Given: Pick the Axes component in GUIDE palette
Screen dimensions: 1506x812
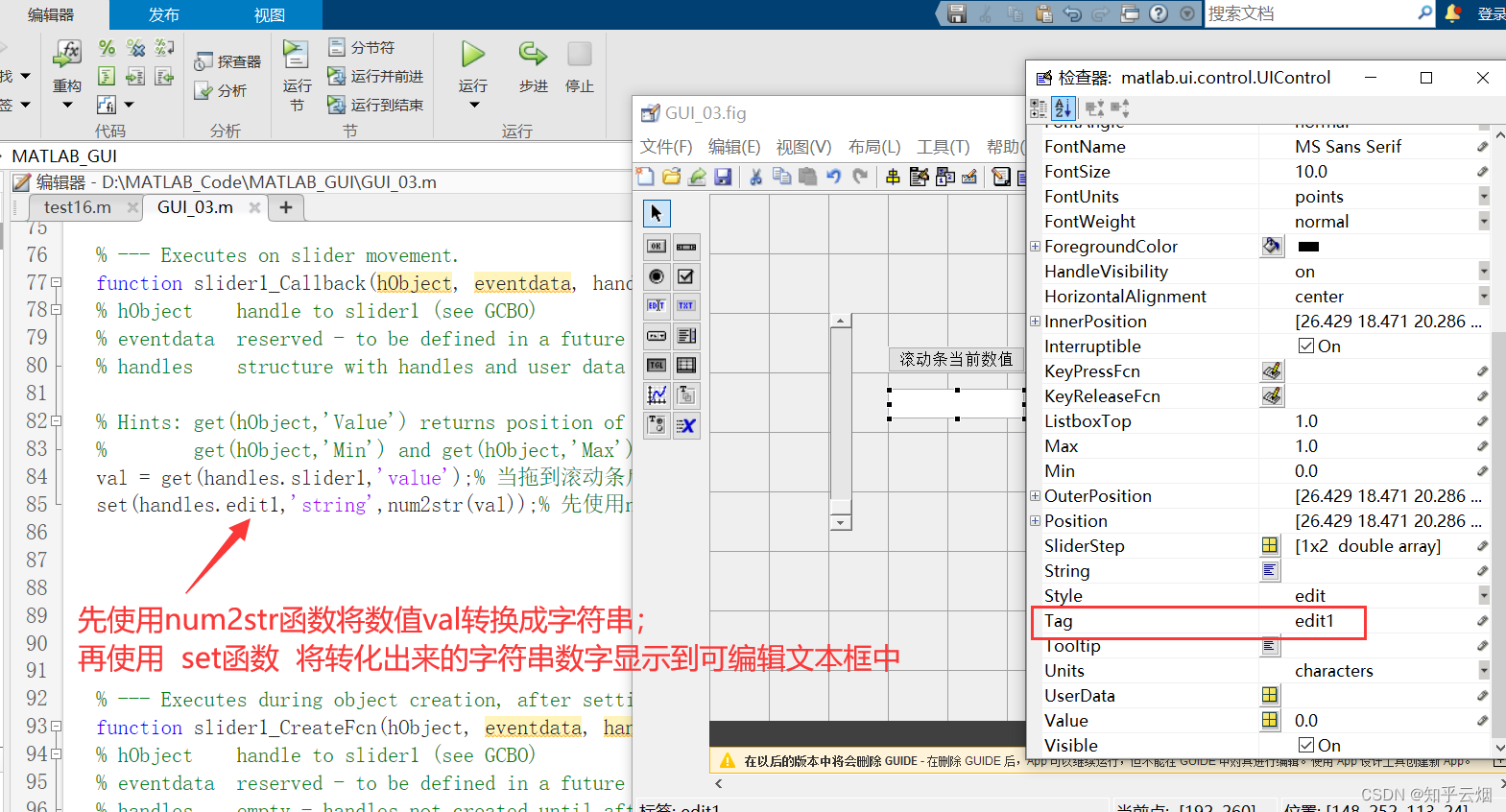Looking at the screenshot, I should 657,395.
